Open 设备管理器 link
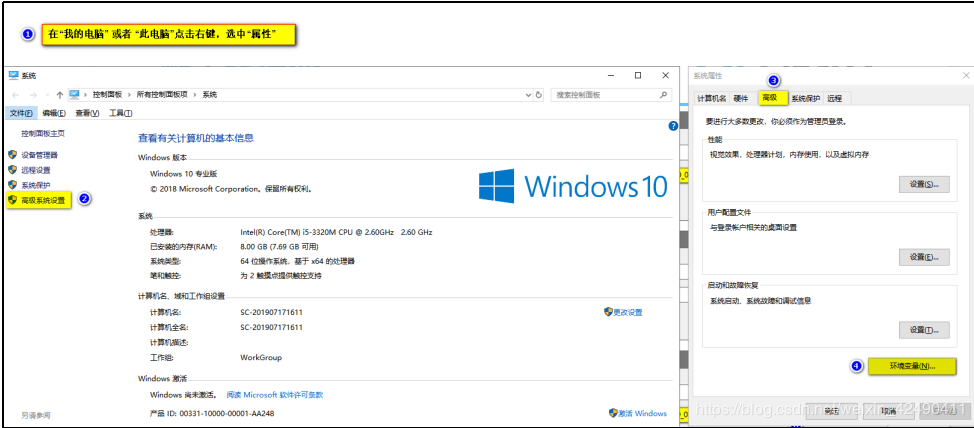 pyautogui.click(x=39, y=155)
